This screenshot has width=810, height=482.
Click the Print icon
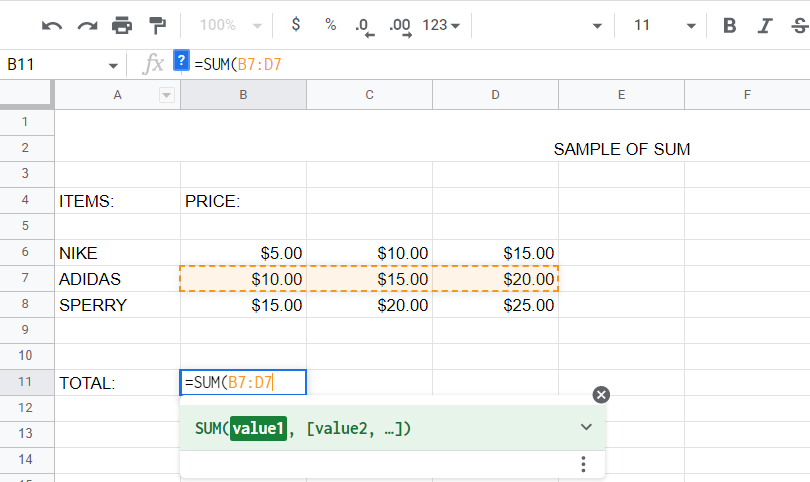click(122, 25)
